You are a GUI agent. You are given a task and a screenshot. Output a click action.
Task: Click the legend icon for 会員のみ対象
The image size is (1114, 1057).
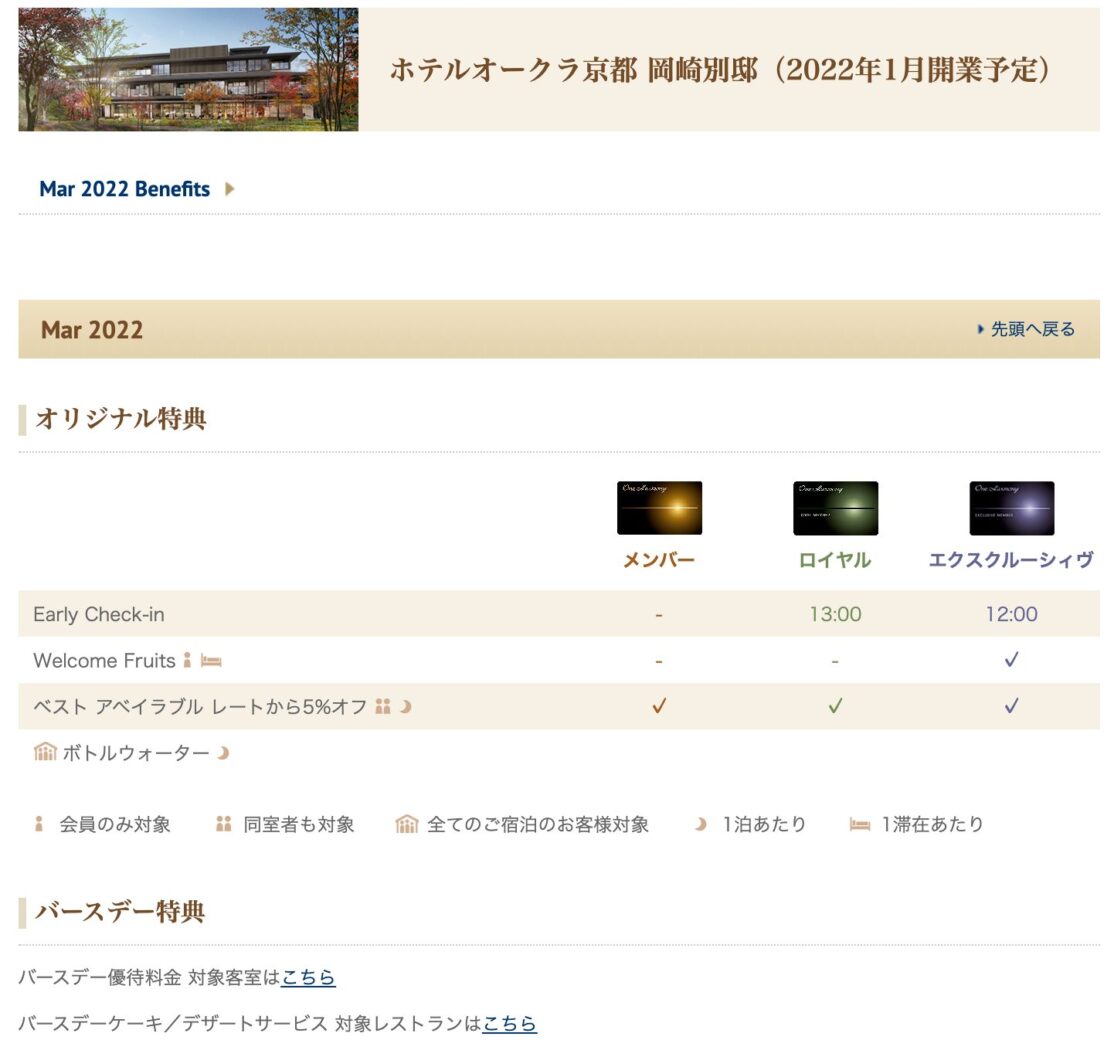pyautogui.click(x=39, y=824)
